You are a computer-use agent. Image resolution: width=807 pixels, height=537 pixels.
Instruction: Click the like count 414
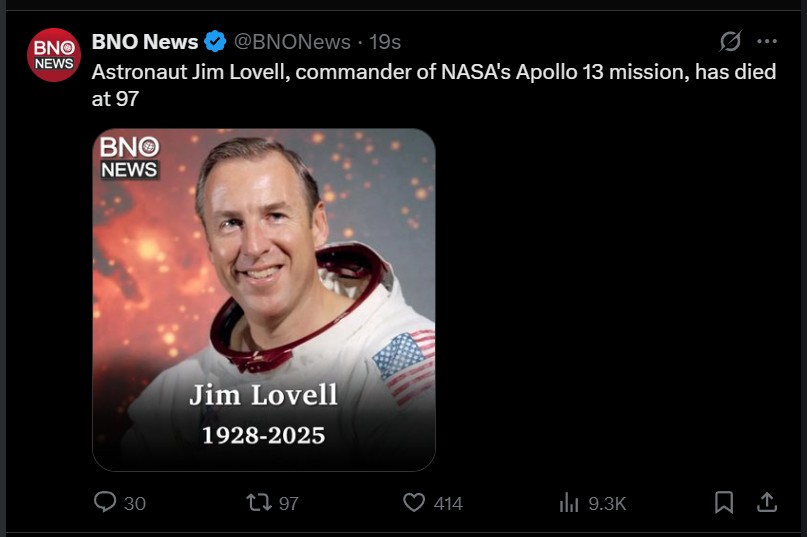coord(448,504)
